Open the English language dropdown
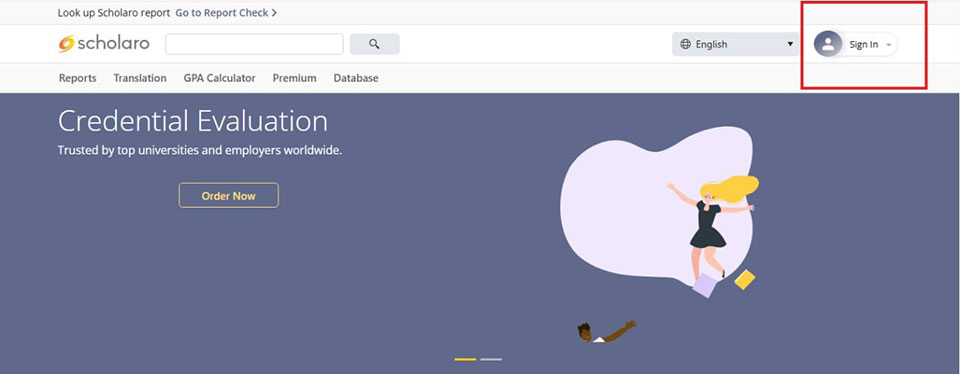The height and width of the screenshot is (374, 960). [735, 44]
